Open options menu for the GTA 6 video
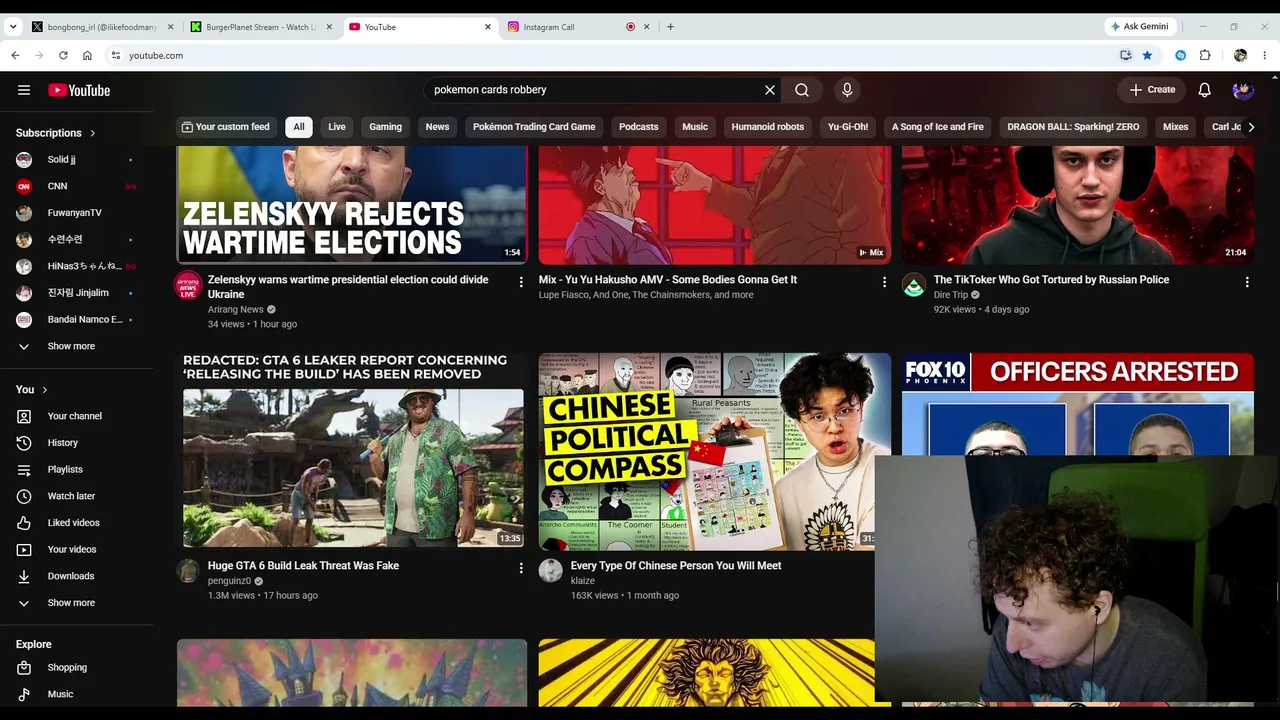This screenshot has height=720, width=1280. click(x=521, y=568)
